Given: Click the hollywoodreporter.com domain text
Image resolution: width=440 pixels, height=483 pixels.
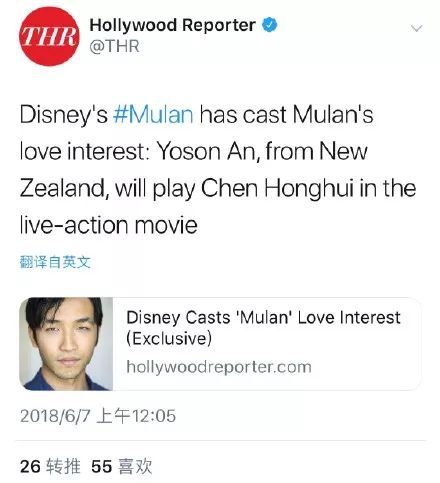Looking at the screenshot, I should [219, 367].
